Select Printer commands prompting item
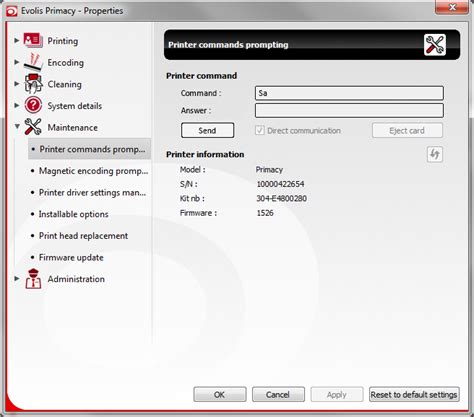 tap(89, 149)
